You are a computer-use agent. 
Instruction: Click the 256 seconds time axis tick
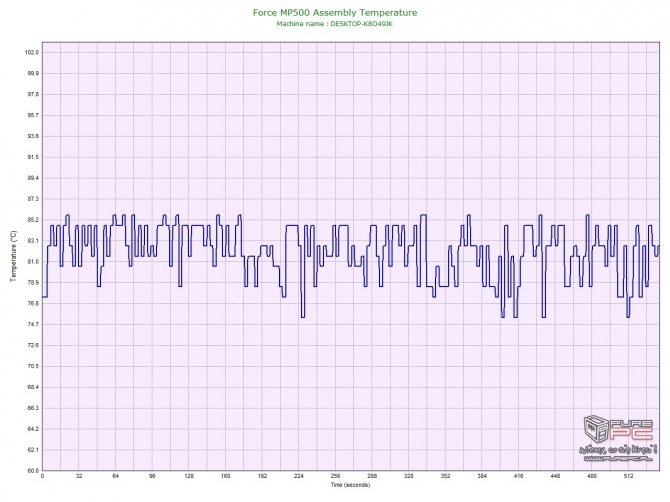[335, 476]
